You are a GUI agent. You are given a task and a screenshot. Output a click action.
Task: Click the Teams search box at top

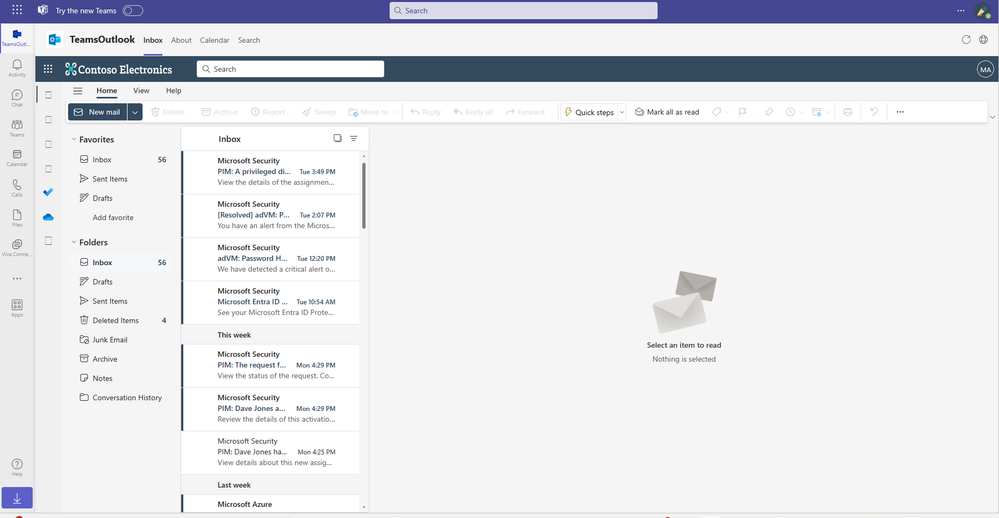(523, 10)
